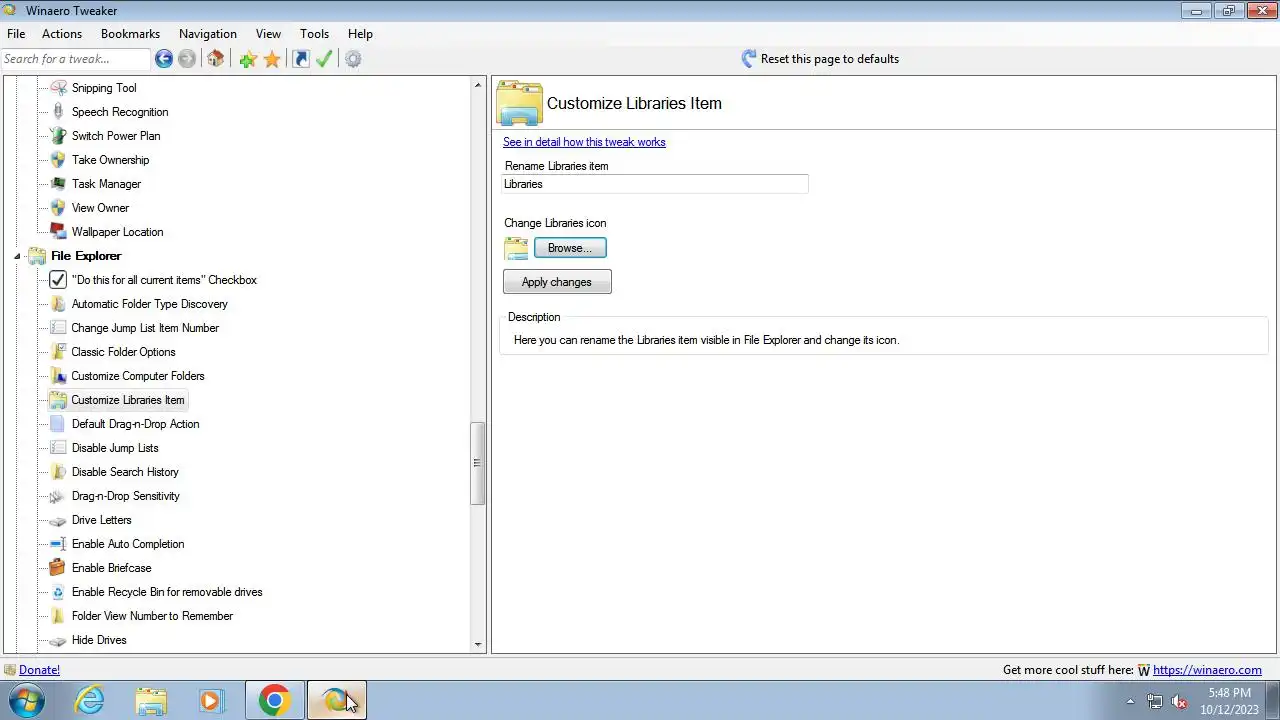Click the Automatic Folder Type Discovery icon
The image size is (1280, 720).
[58, 304]
